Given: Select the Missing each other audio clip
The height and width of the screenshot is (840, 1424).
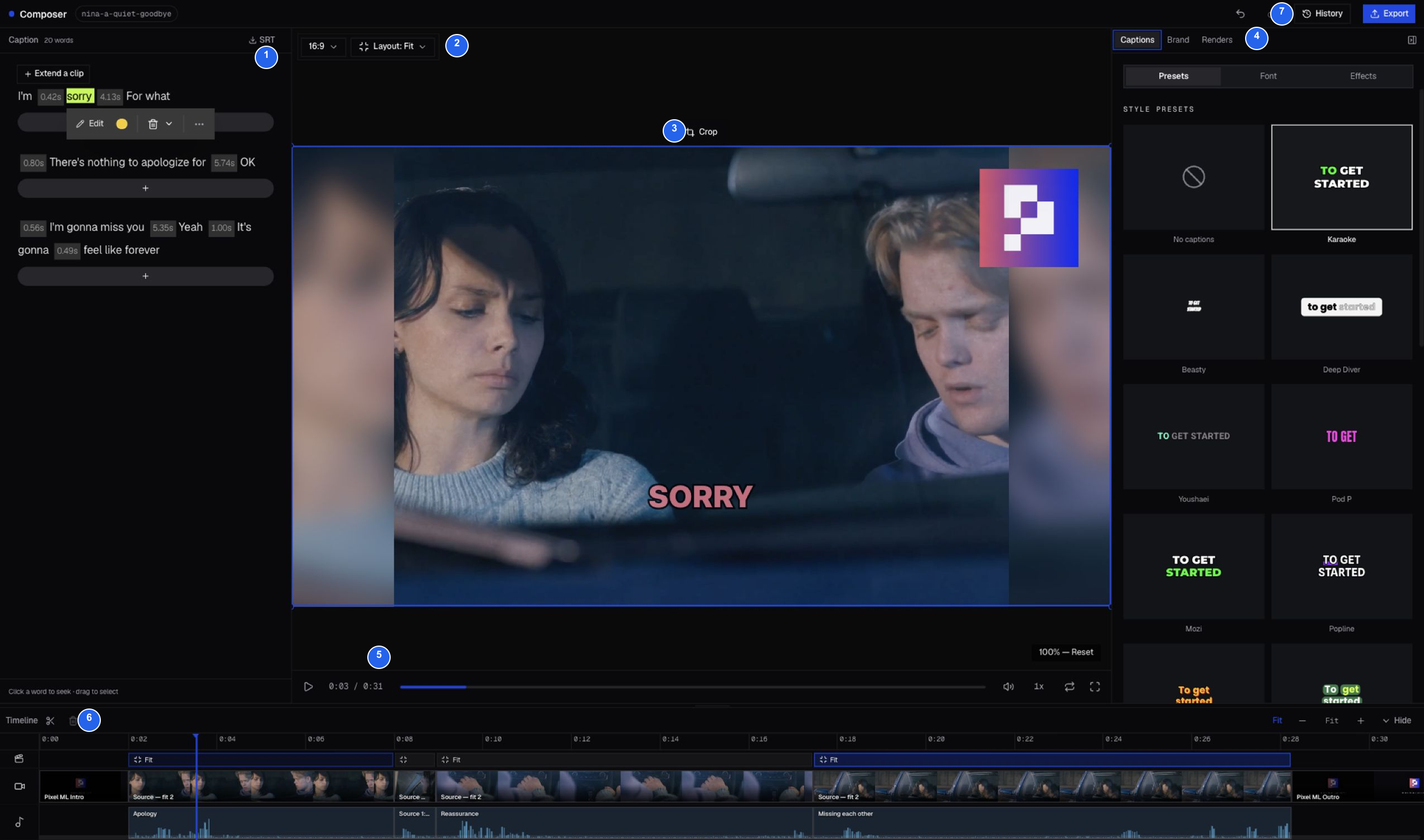Looking at the screenshot, I should [x=1052, y=824].
